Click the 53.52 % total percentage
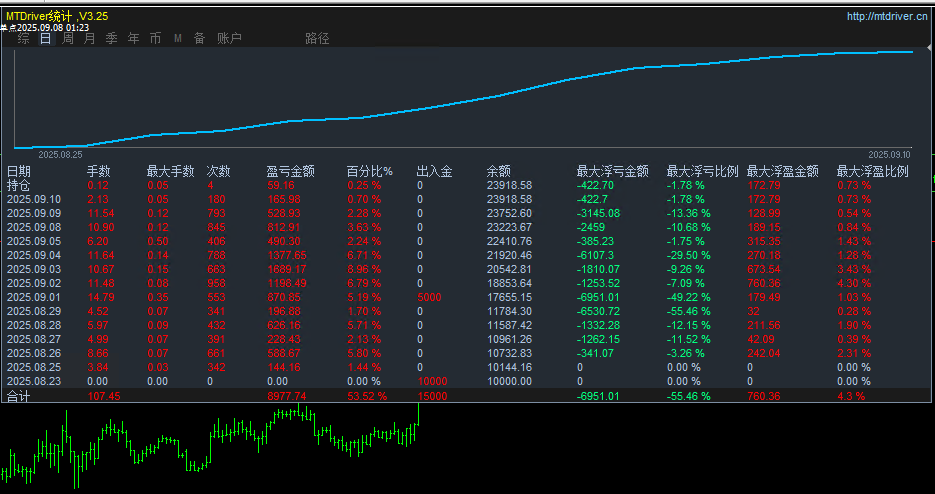 (367, 396)
